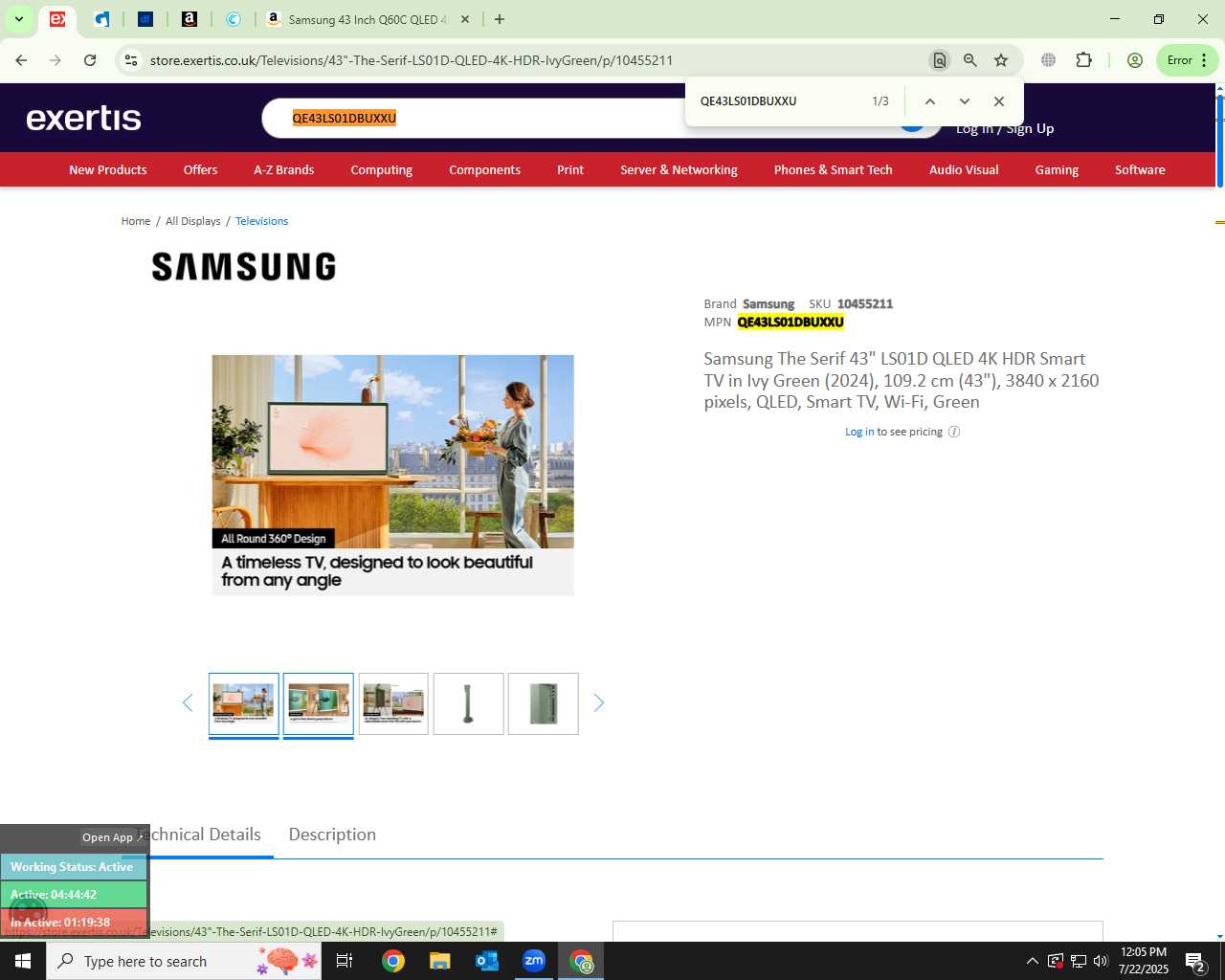
Task: Open the tab search dropdown arrow
Action: pos(18,19)
